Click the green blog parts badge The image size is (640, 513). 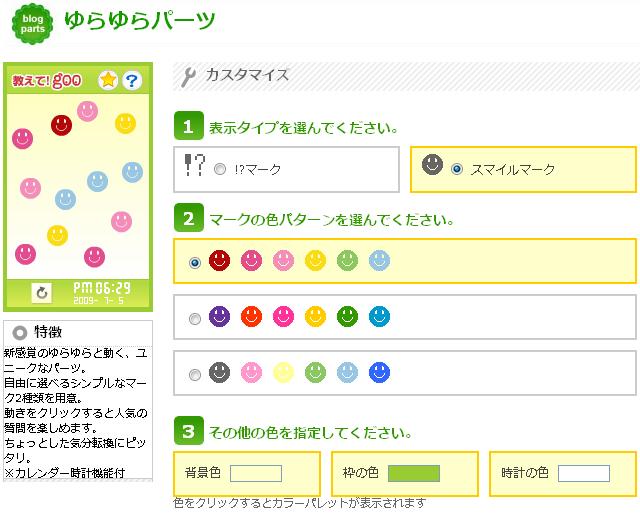[32, 24]
